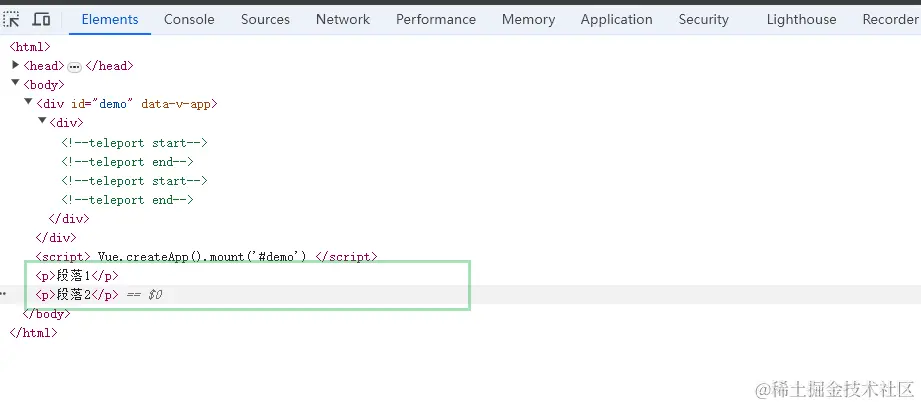Expand the head element arrow
The height and width of the screenshot is (406, 921).
(16, 65)
